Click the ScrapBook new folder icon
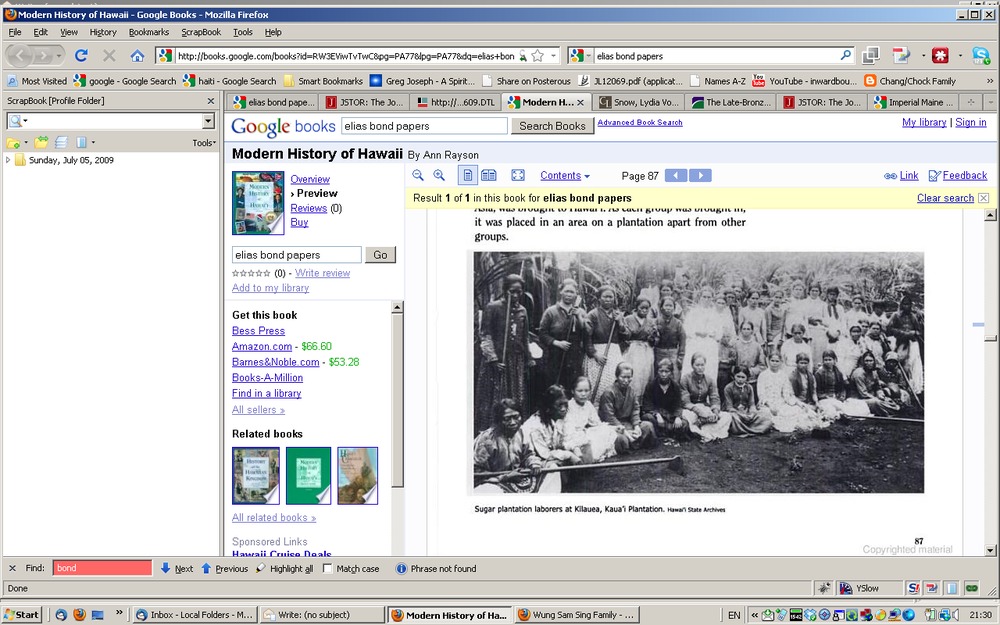1000x625 pixels. click(x=13, y=143)
